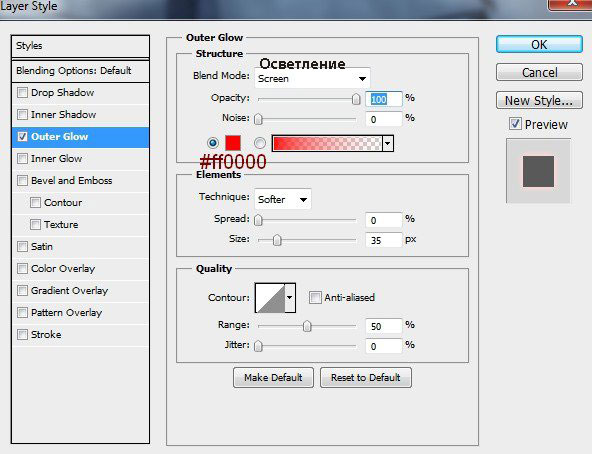The height and width of the screenshot is (454, 592).
Task: Click the Jitter percentage field
Action: coord(384,346)
